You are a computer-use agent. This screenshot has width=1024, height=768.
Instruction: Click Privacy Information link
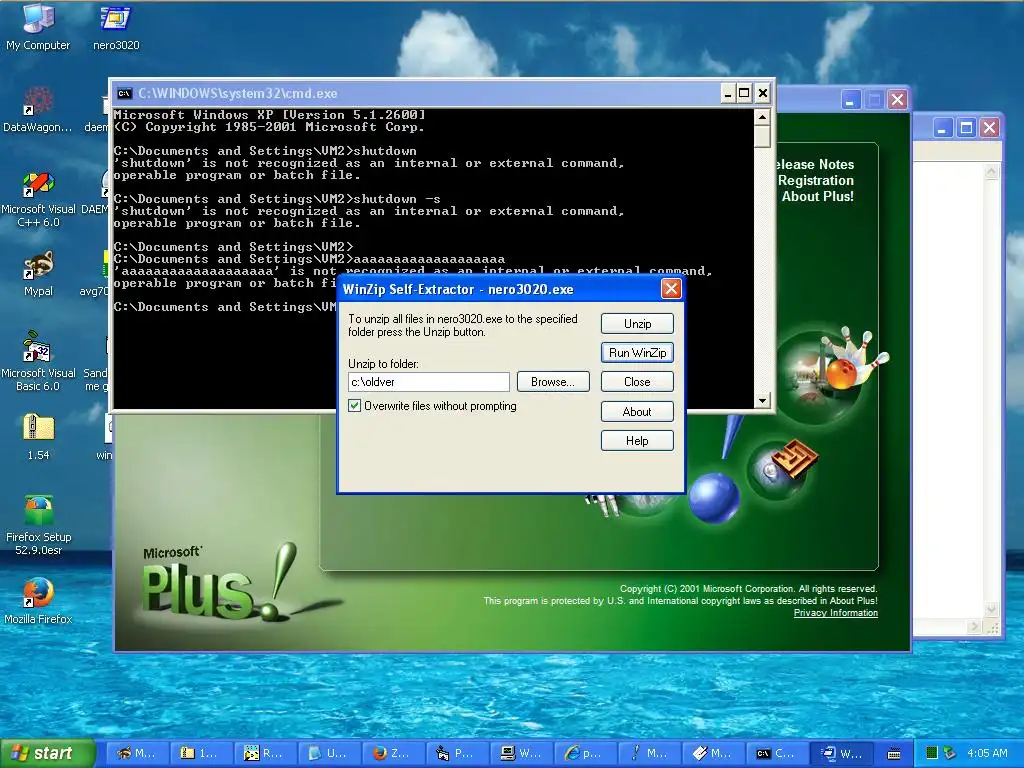pyautogui.click(x=835, y=613)
